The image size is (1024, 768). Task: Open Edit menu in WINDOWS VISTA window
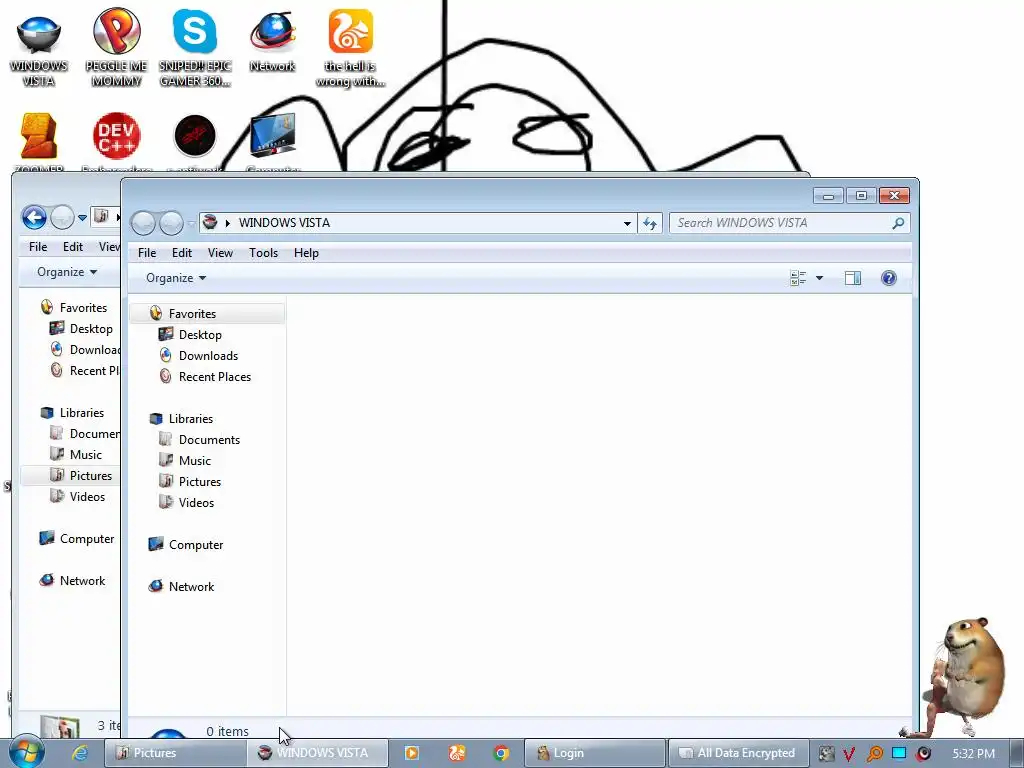click(x=182, y=253)
